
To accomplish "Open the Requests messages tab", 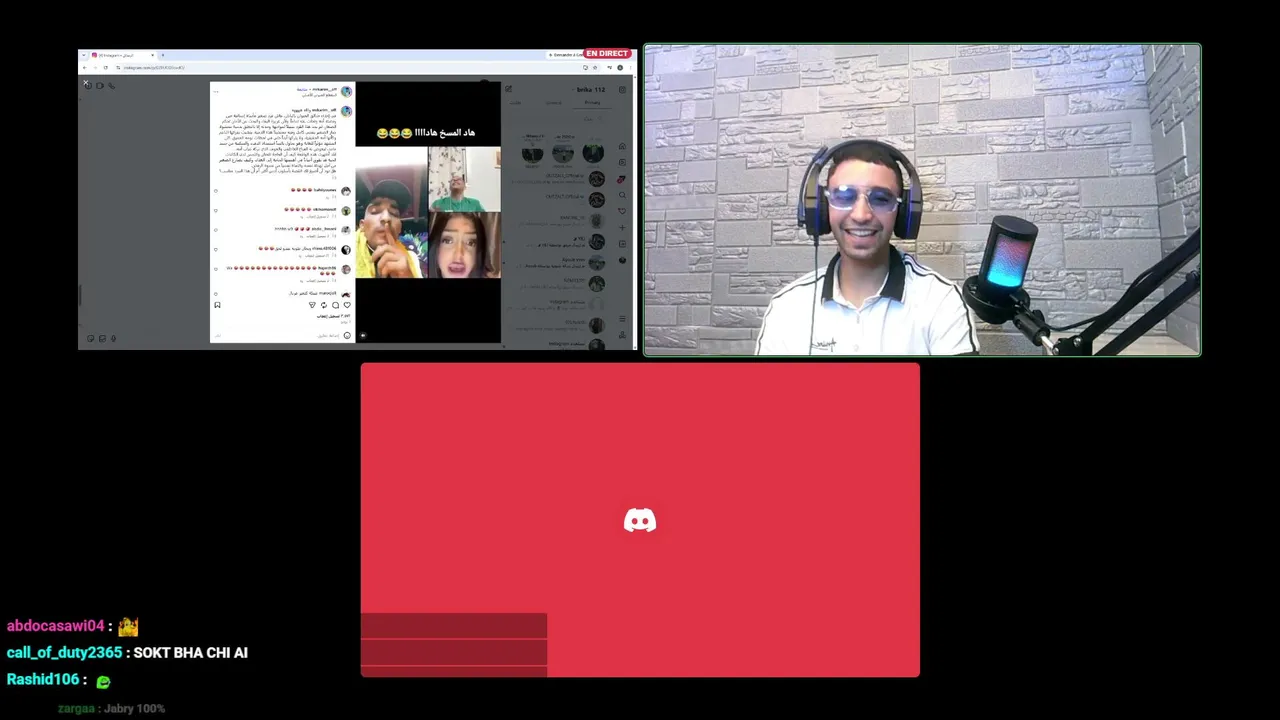I will tap(516, 102).
